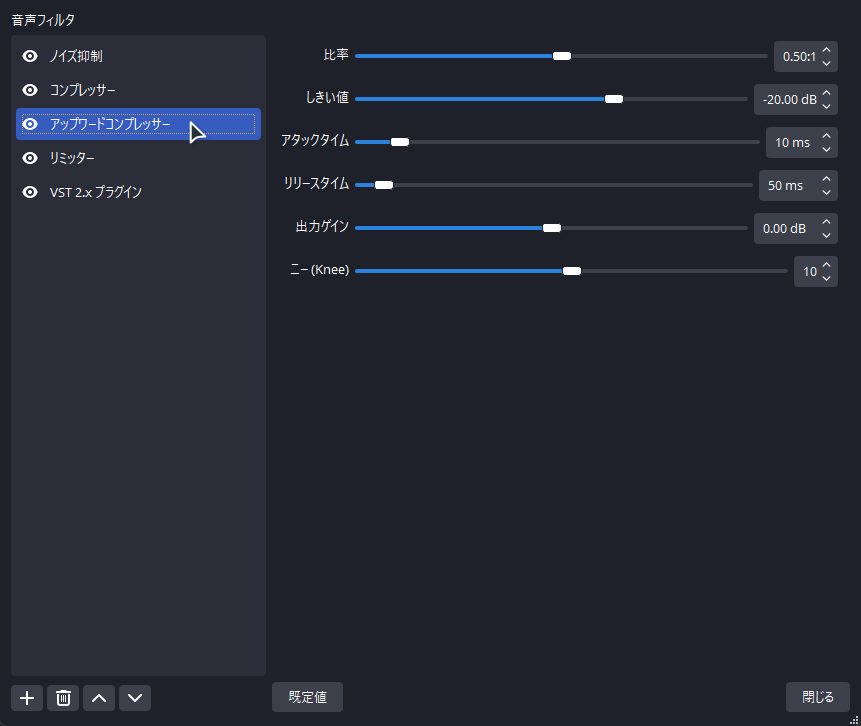Viewport: 861px width, 726px height.
Task: Toggle eye icon for VST 2.x プラグイン
Action: (30, 192)
